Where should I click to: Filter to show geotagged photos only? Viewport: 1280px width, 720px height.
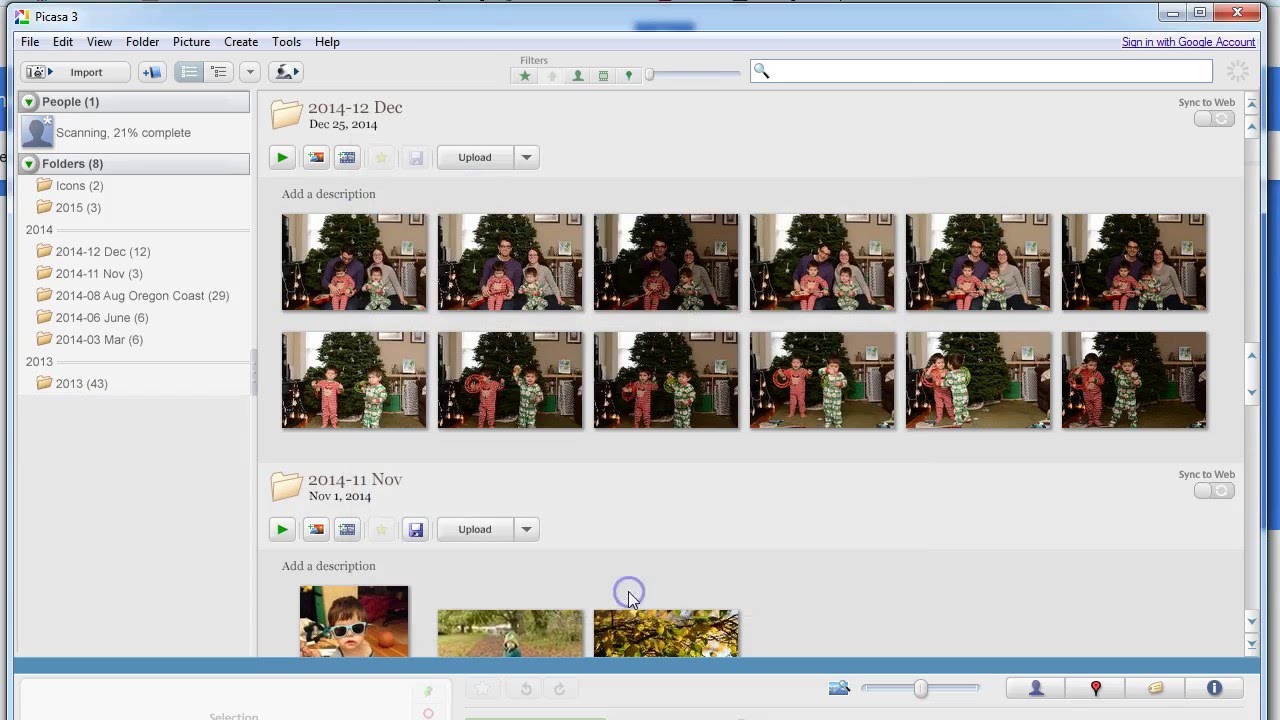629,76
